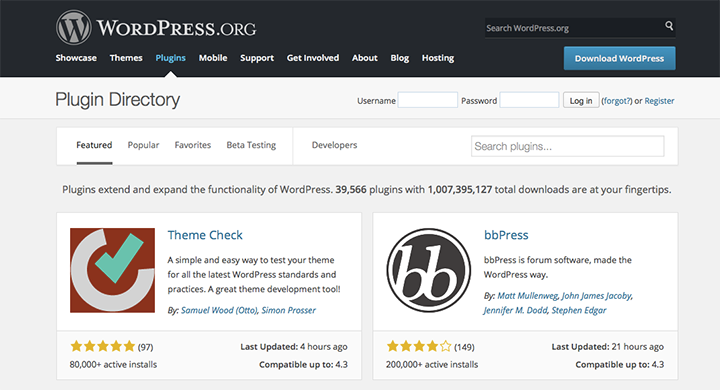720x390 pixels.
Task: Click bbPress four-star rating
Action: 419,346
